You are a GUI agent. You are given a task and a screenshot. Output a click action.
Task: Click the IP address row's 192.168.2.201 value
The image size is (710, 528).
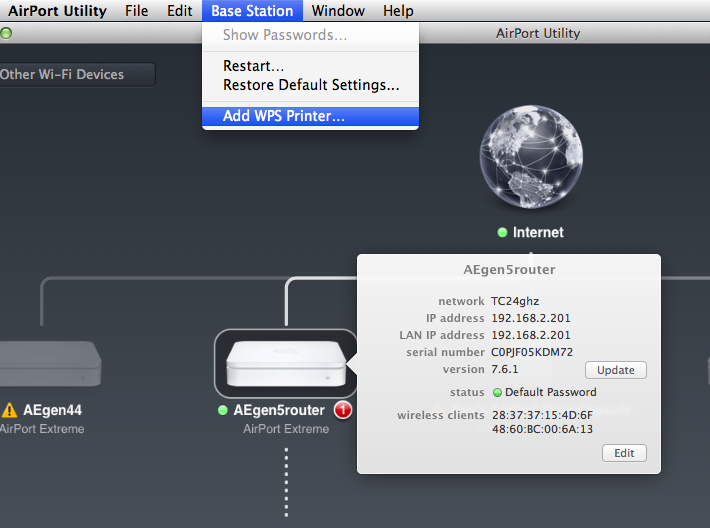(531, 318)
